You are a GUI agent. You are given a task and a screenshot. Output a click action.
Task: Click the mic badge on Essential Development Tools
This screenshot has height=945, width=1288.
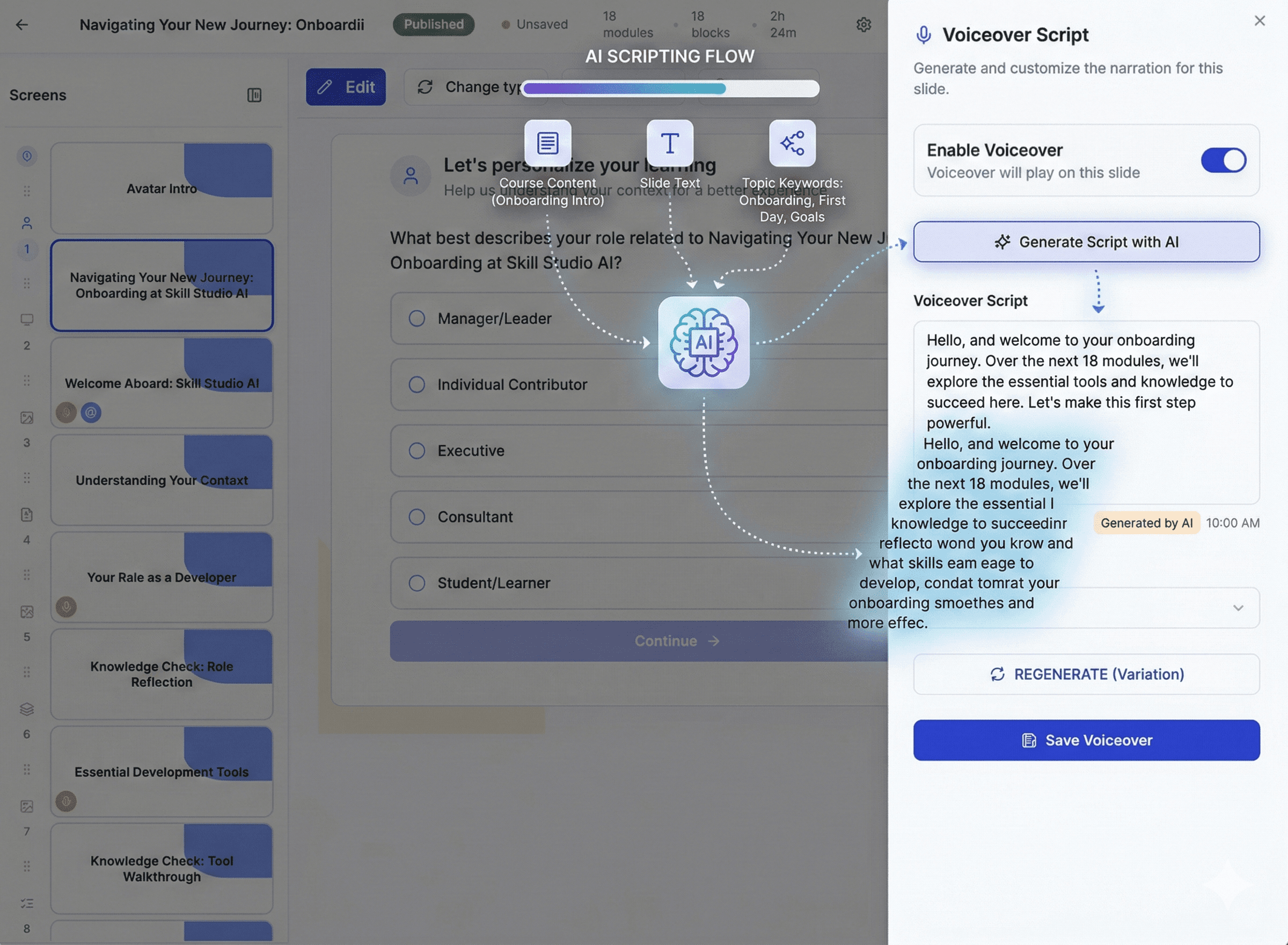67,802
